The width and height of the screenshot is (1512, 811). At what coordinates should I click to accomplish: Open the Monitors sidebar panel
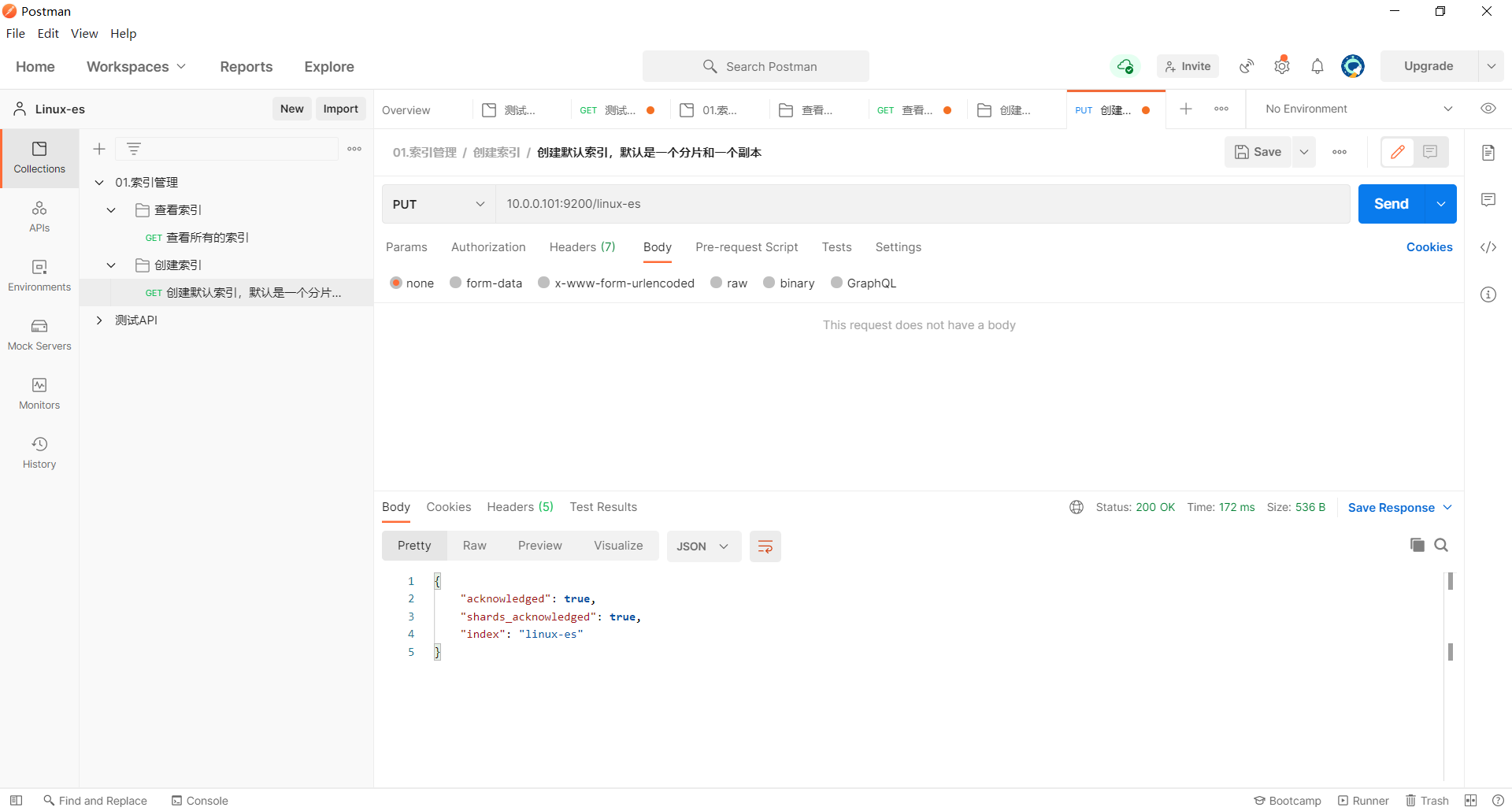click(x=39, y=394)
